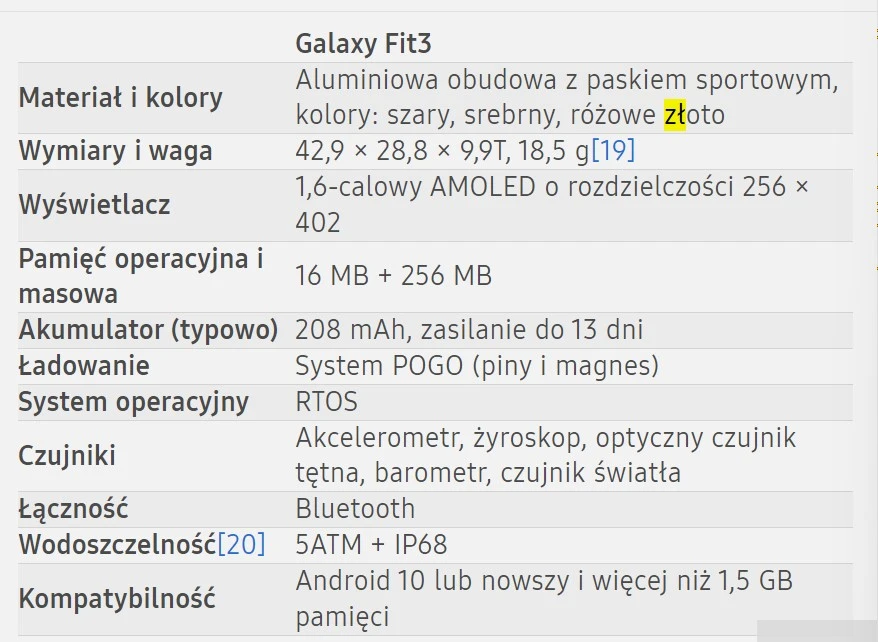Open footnote reference 19 link
Screen dimensions: 878x642
pos(613,151)
